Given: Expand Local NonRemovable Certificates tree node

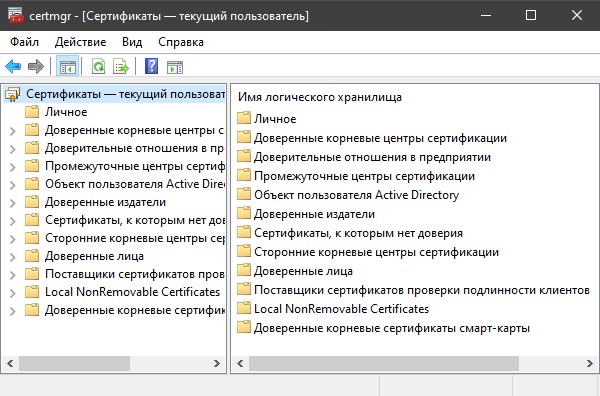Looking at the screenshot, I should [13, 293].
